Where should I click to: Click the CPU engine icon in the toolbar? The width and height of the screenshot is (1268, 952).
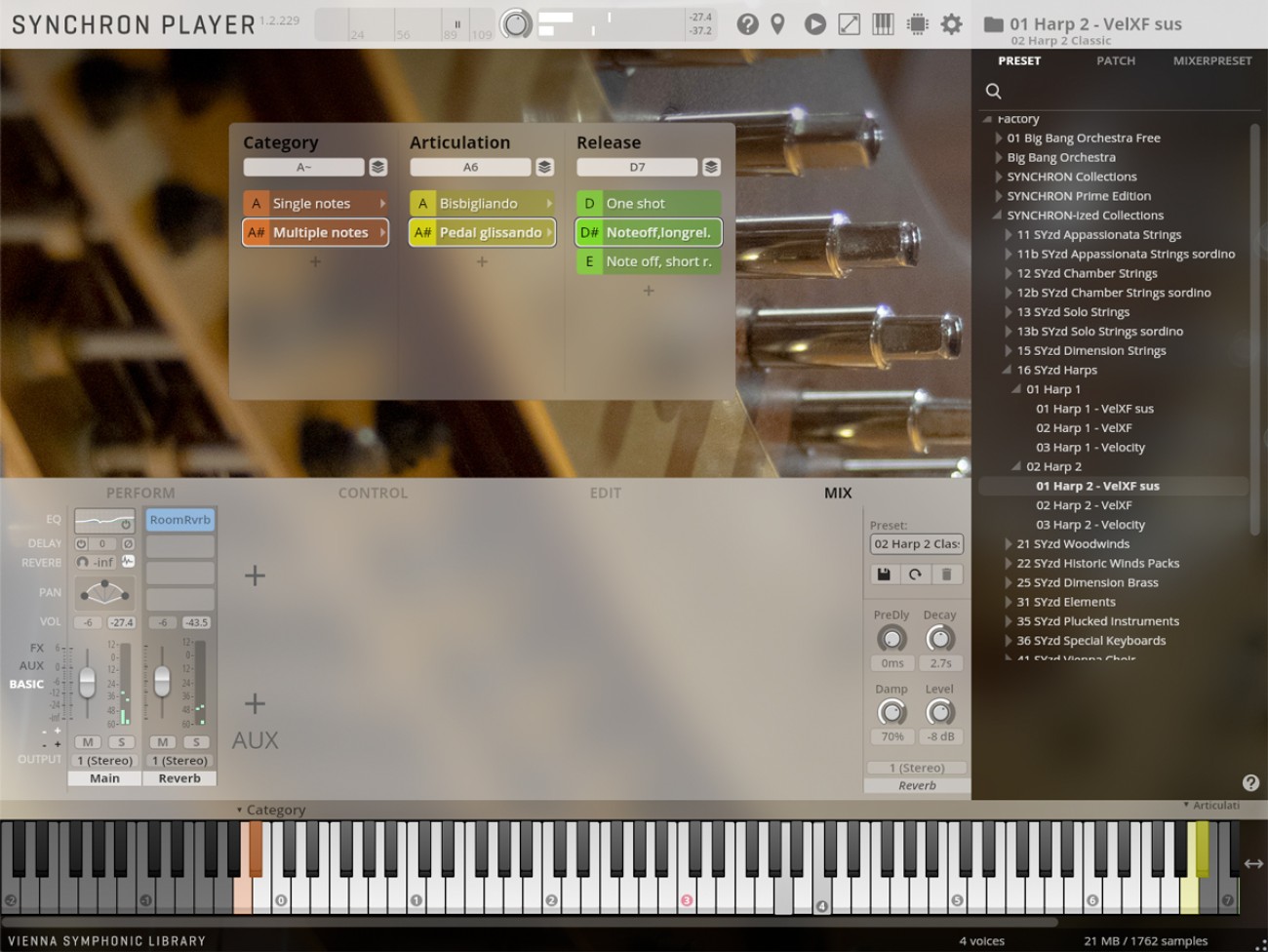coord(918,24)
